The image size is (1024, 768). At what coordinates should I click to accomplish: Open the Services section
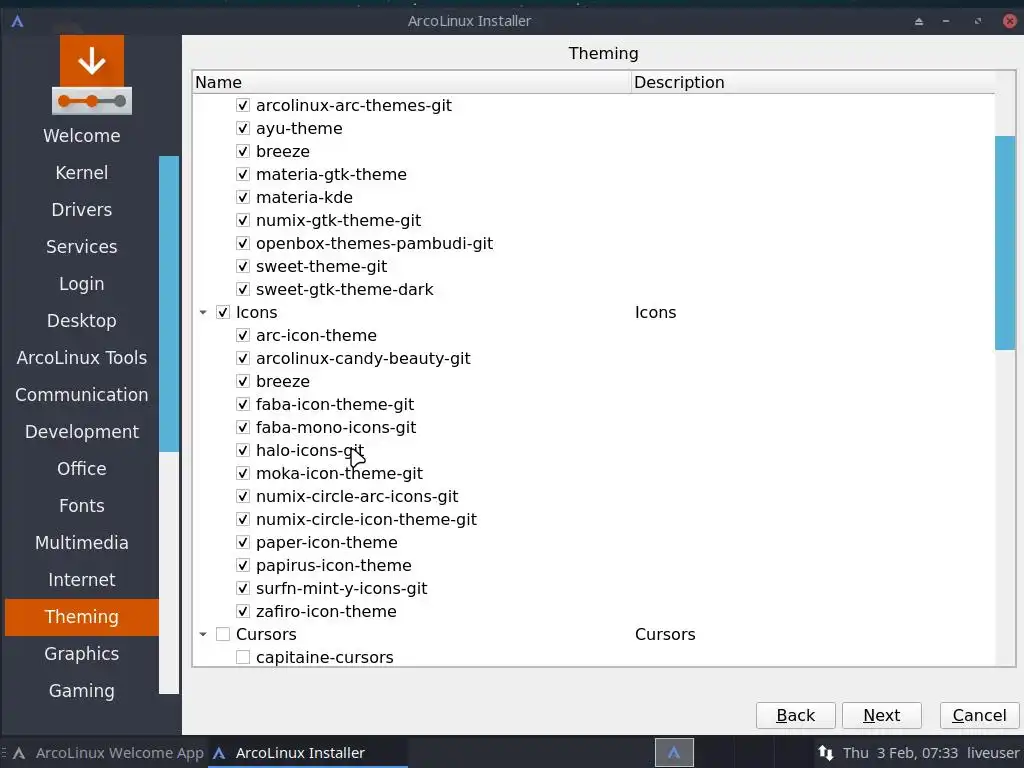pyautogui.click(x=82, y=247)
